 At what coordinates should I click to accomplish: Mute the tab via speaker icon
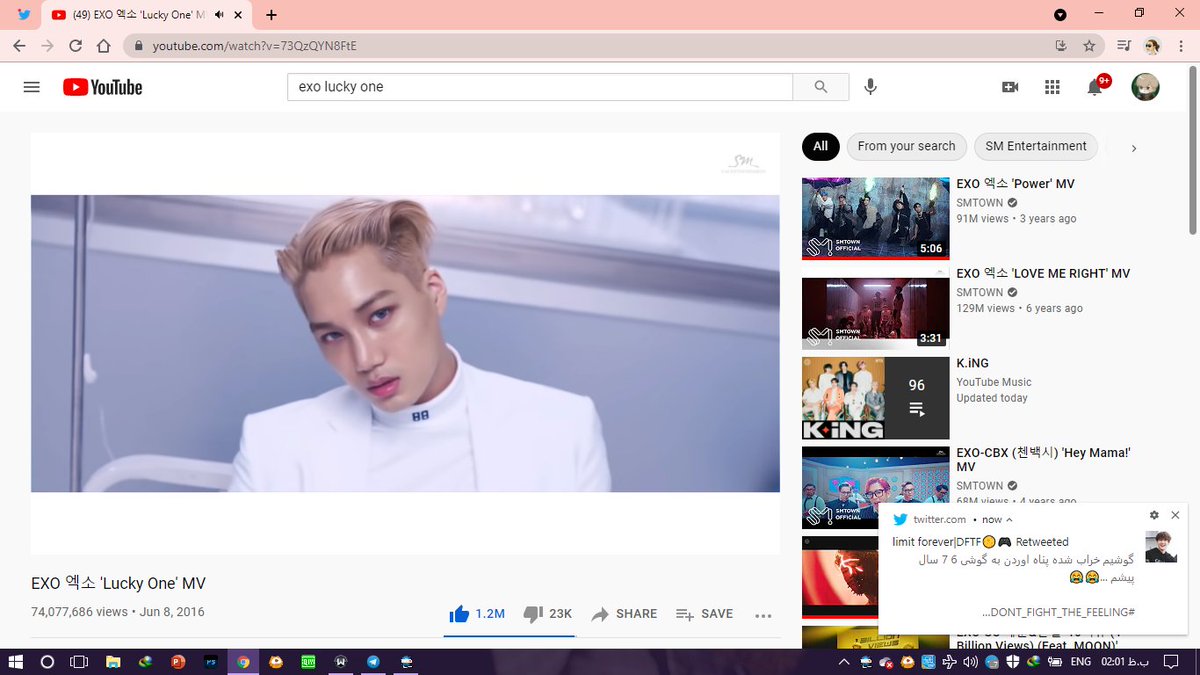[219, 15]
